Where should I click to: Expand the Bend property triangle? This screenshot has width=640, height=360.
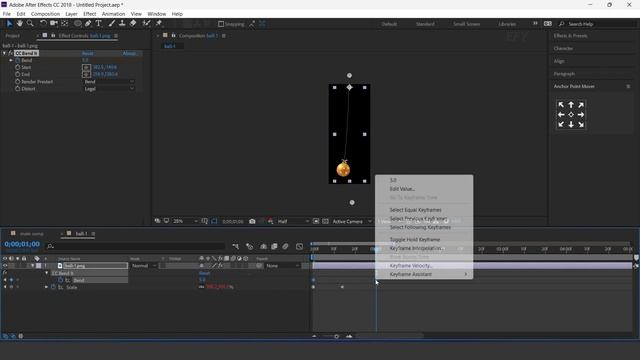(x=11, y=60)
